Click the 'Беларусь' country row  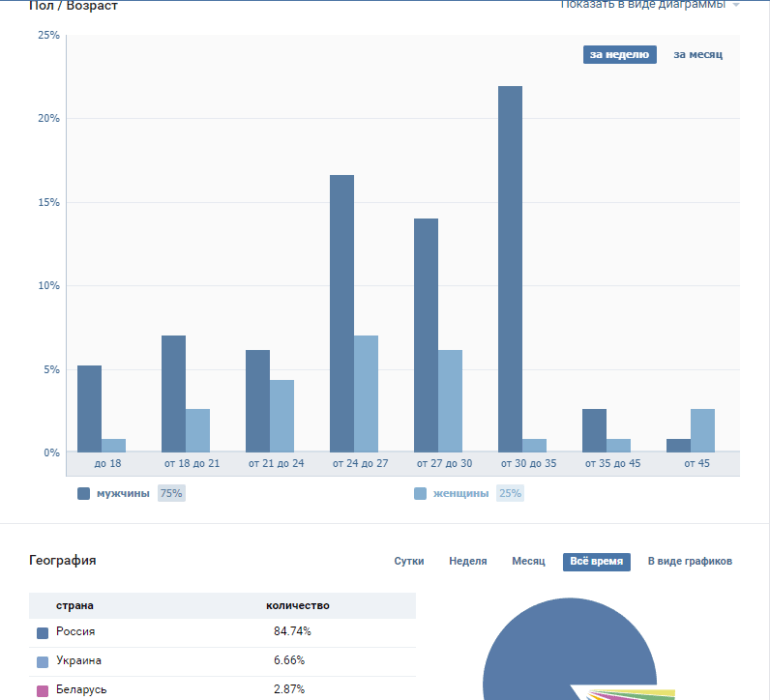[x=222, y=689]
